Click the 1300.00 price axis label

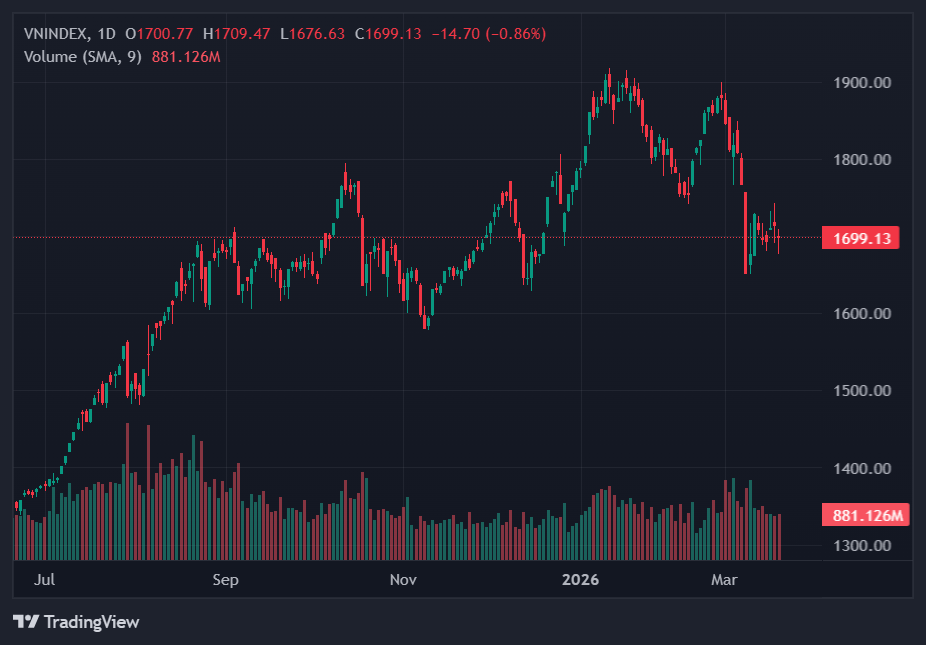pos(860,546)
